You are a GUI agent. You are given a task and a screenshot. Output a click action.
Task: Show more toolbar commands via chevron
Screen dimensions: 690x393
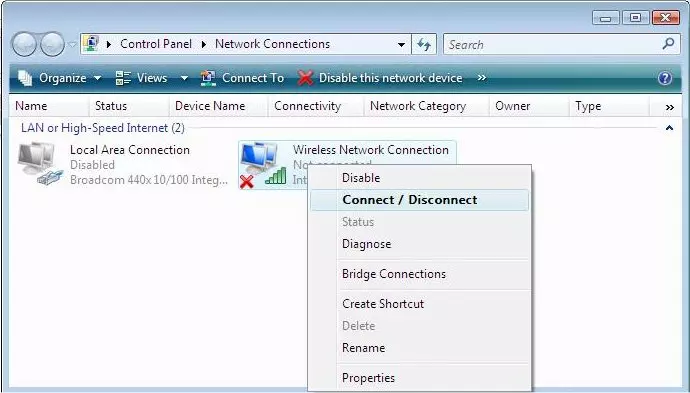tap(482, 78)
